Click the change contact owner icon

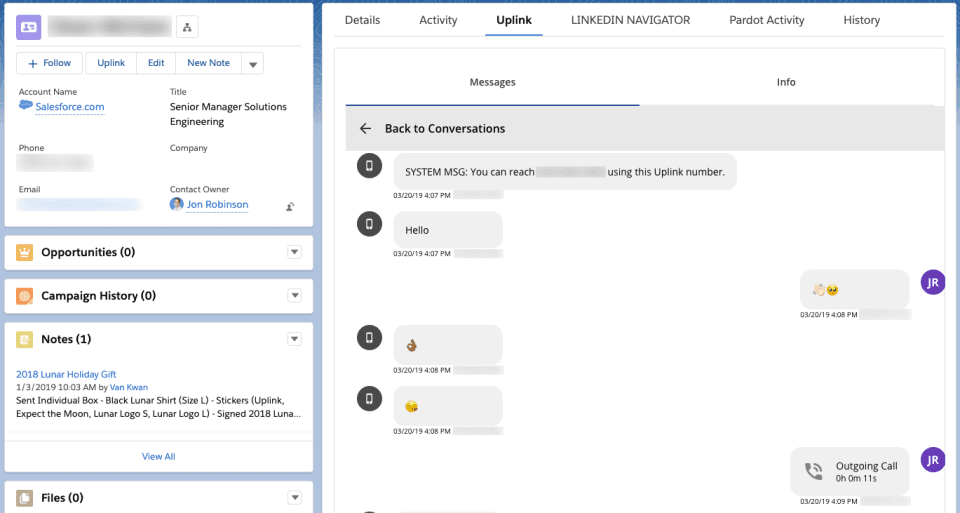pos(290,206)
